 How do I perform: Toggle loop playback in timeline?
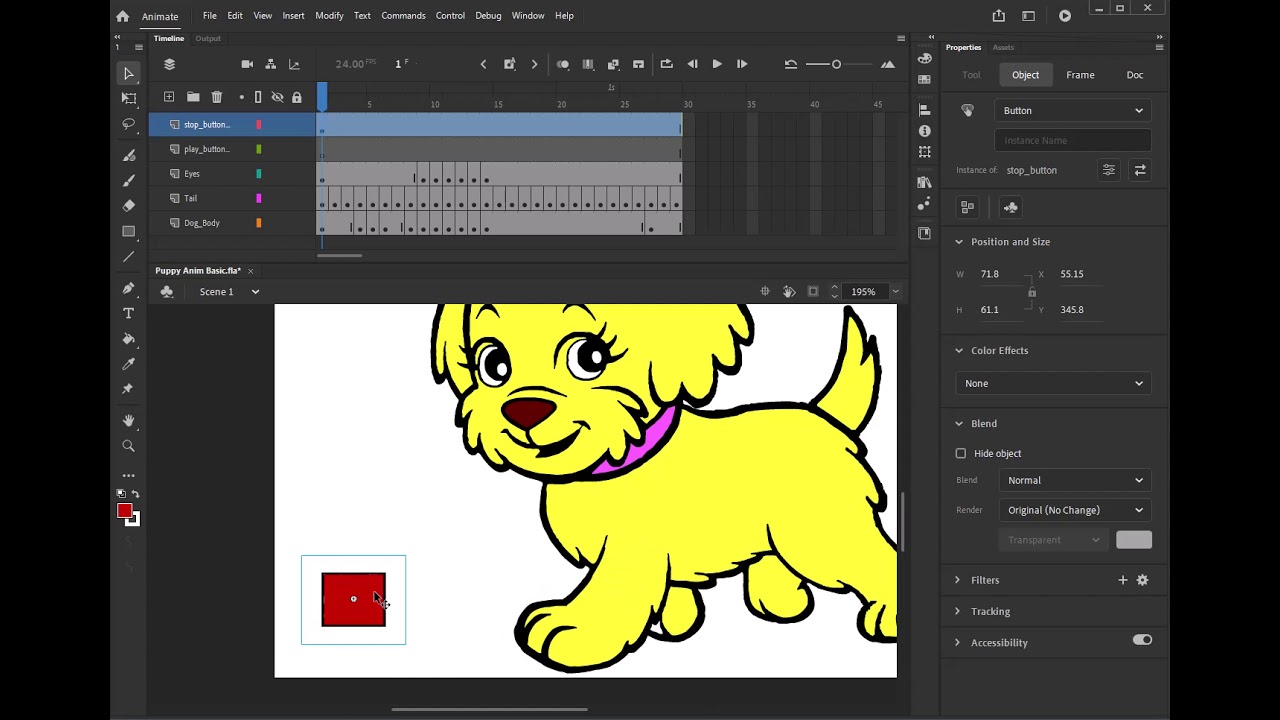tap(667, 64)
